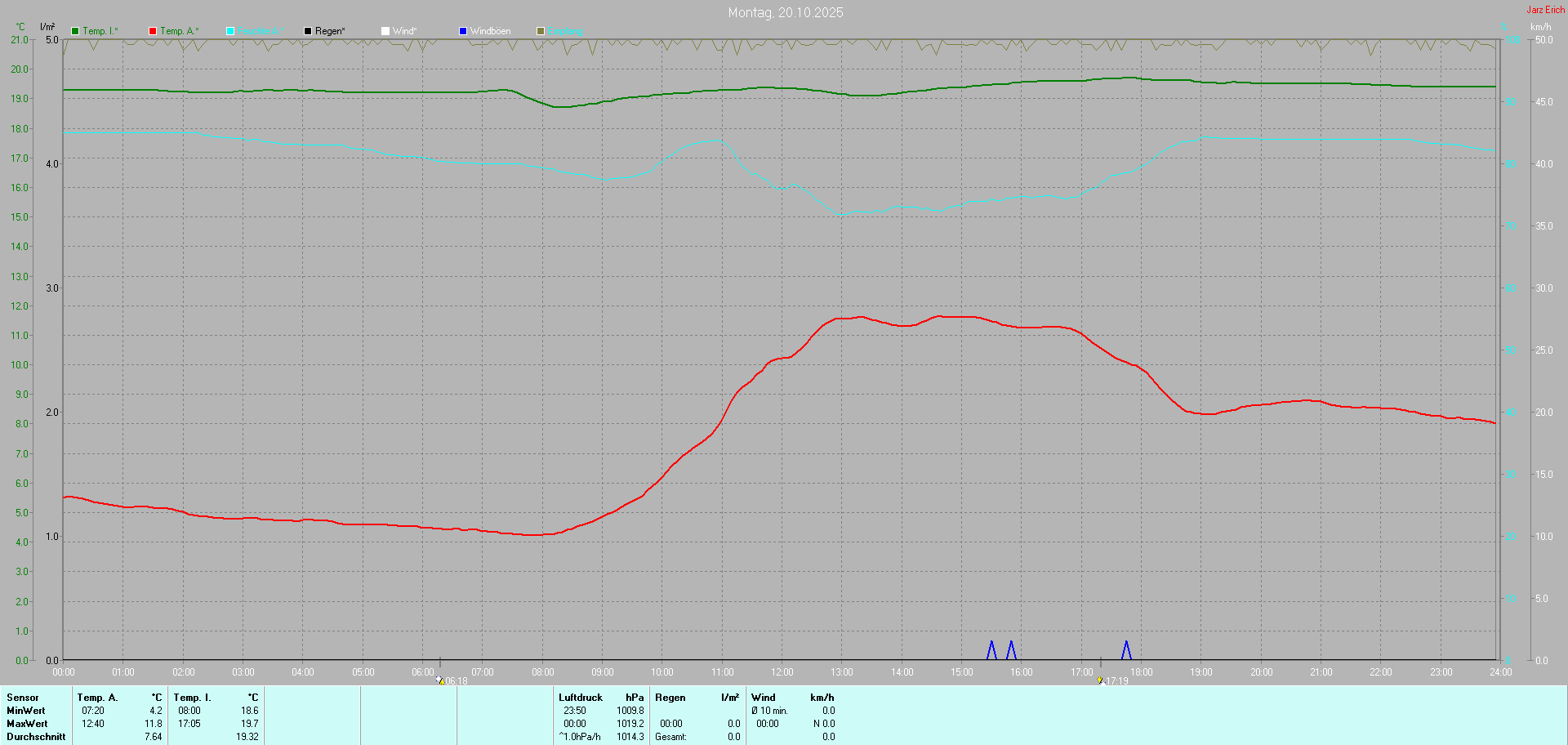Click the Jarz Erich author label
Viewport: 1568px width, 745px height.
1546,10
